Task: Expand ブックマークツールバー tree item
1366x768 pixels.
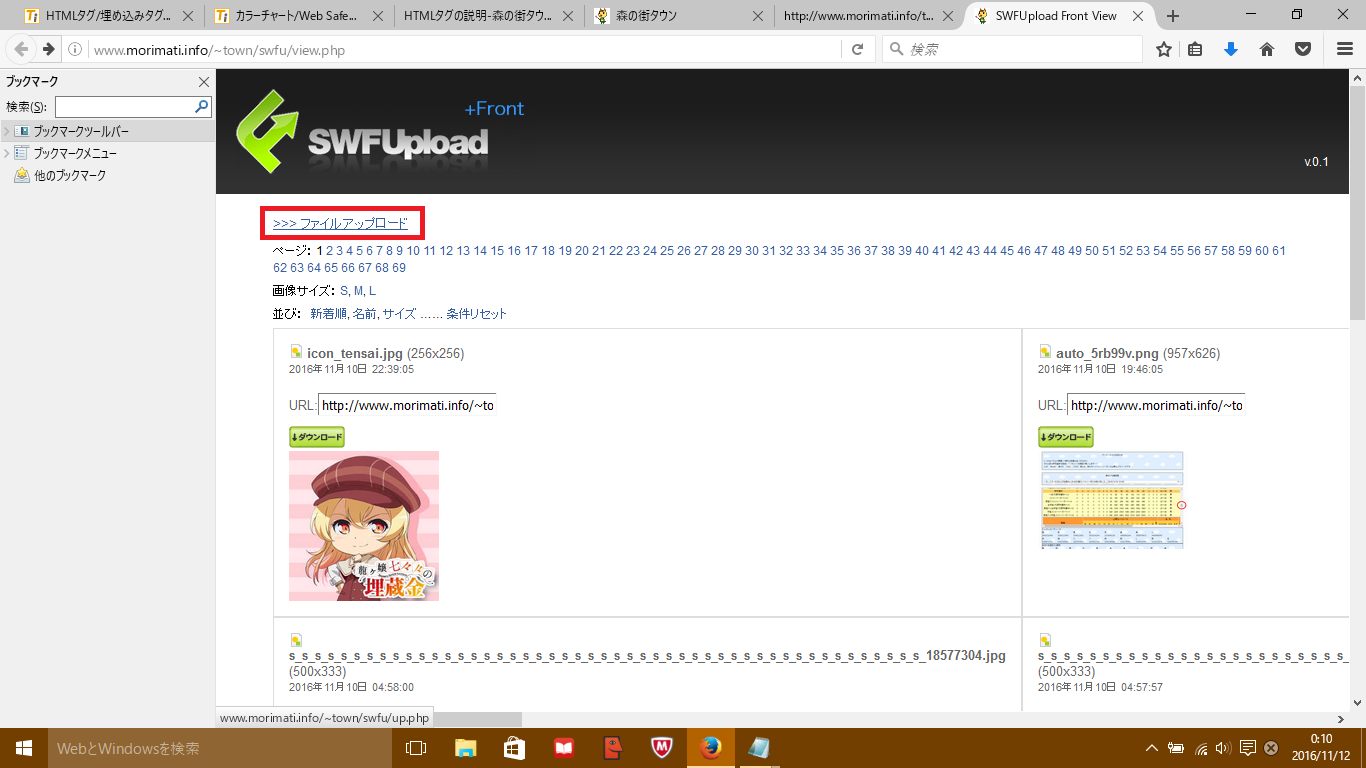Action: pos(6,131)
